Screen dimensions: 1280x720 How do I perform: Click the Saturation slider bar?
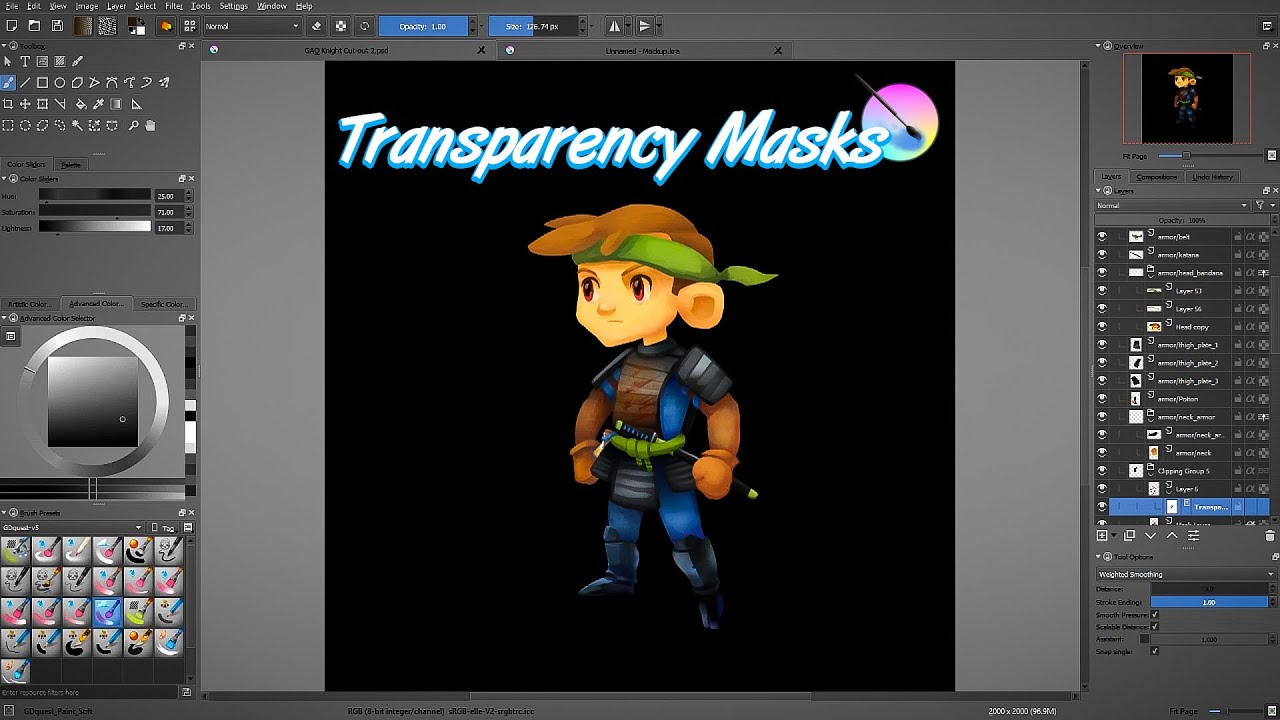(95, 212)
